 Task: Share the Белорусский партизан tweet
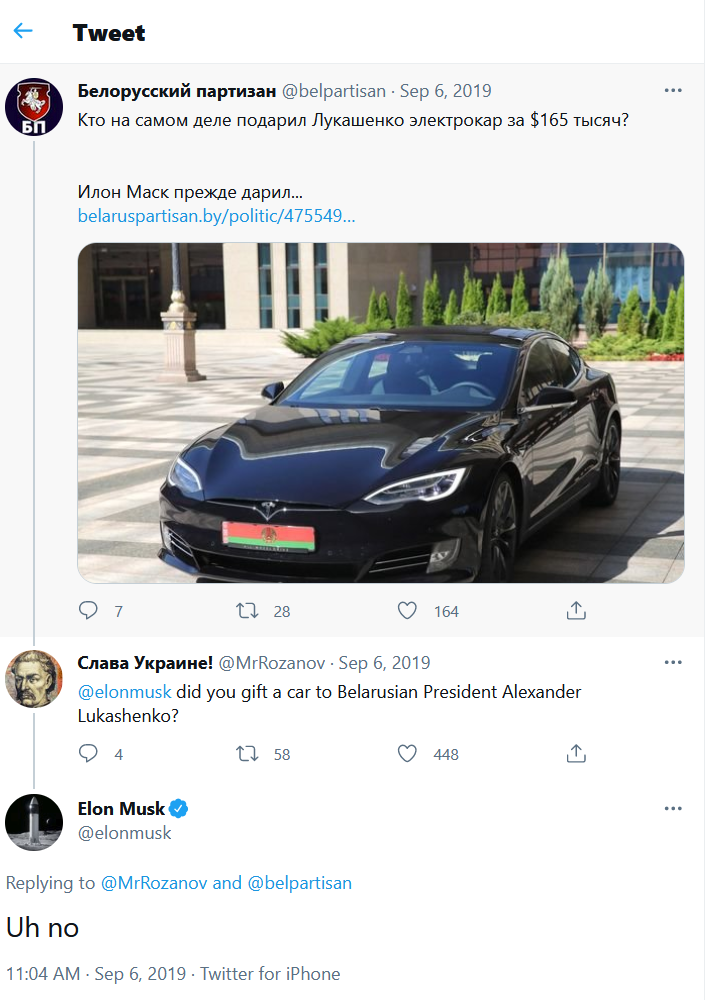click(x=576, y=610)
